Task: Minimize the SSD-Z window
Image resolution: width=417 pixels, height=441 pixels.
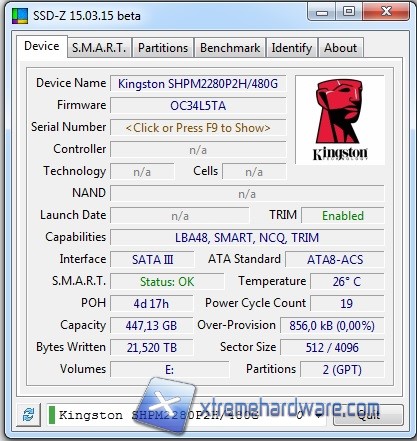Action: 322,12
